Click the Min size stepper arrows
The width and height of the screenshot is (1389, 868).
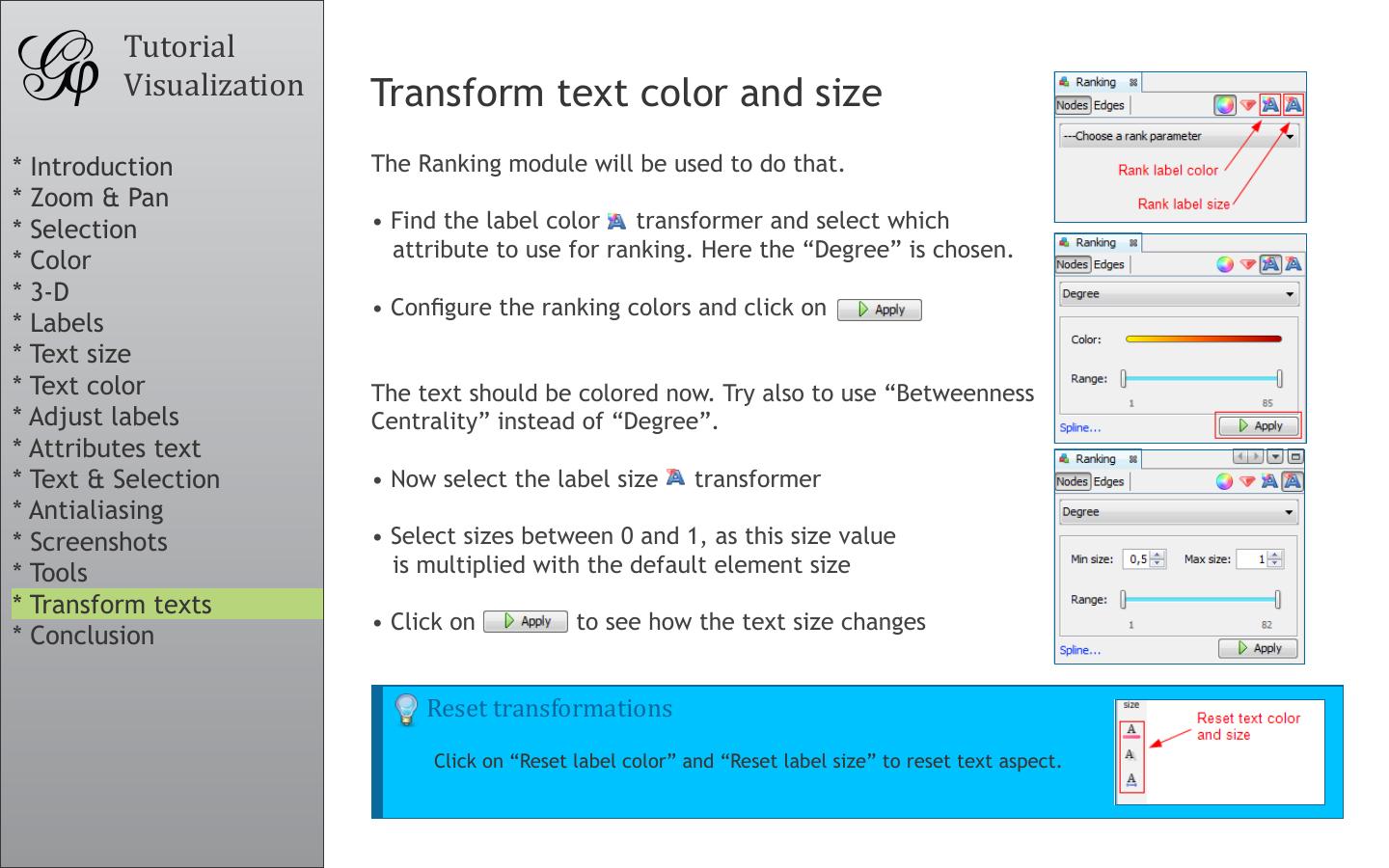(x=1158, y=558)
